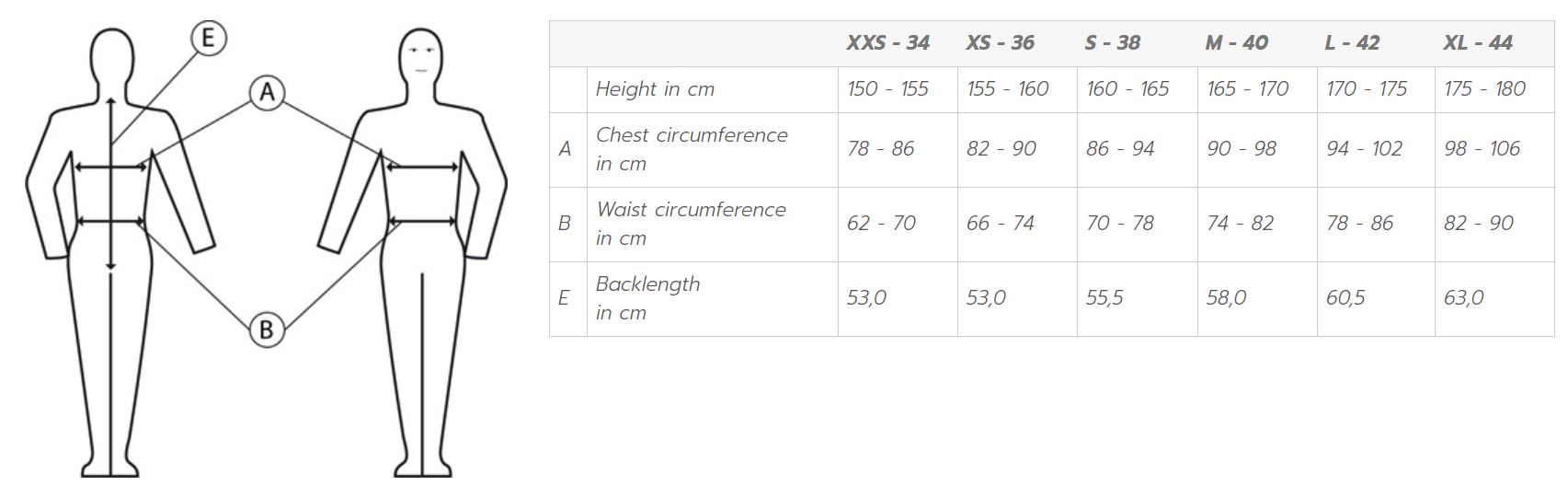Click the vertical backlength arrow on back figure
This screenshot has height=497, width=1568.
click(x=110, y=184)
